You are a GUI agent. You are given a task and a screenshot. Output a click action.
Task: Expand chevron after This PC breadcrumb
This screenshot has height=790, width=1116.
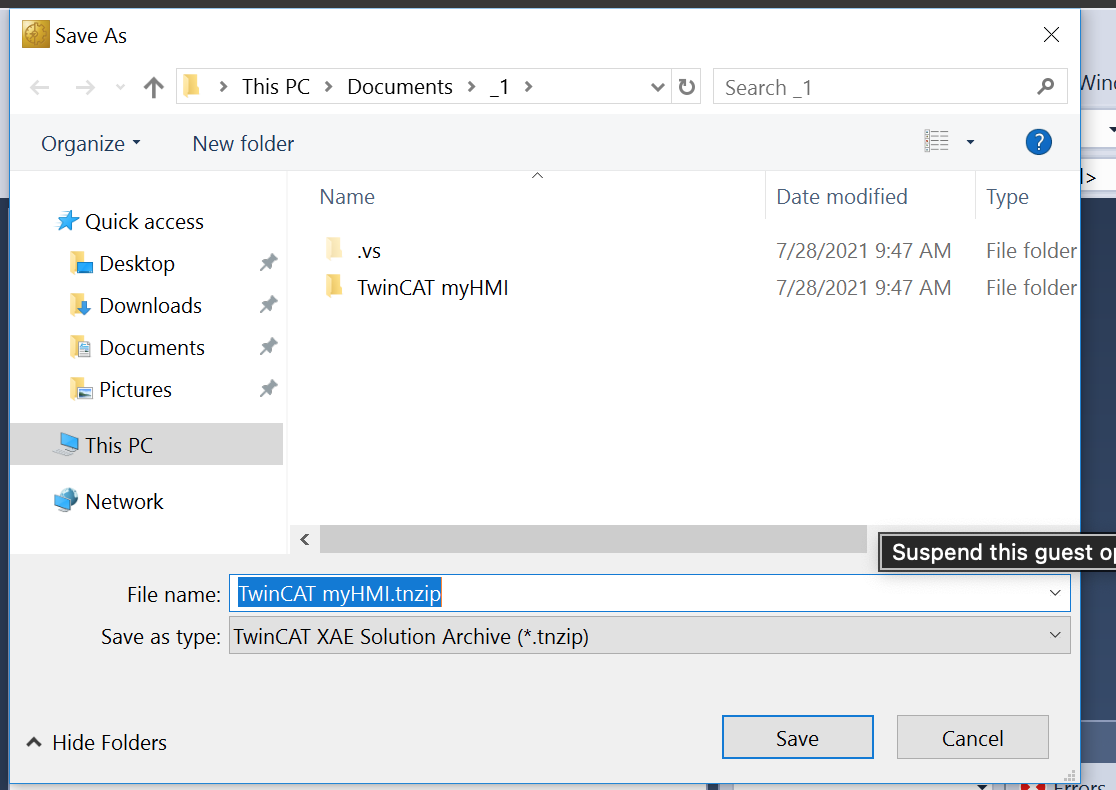click(329, 87)
